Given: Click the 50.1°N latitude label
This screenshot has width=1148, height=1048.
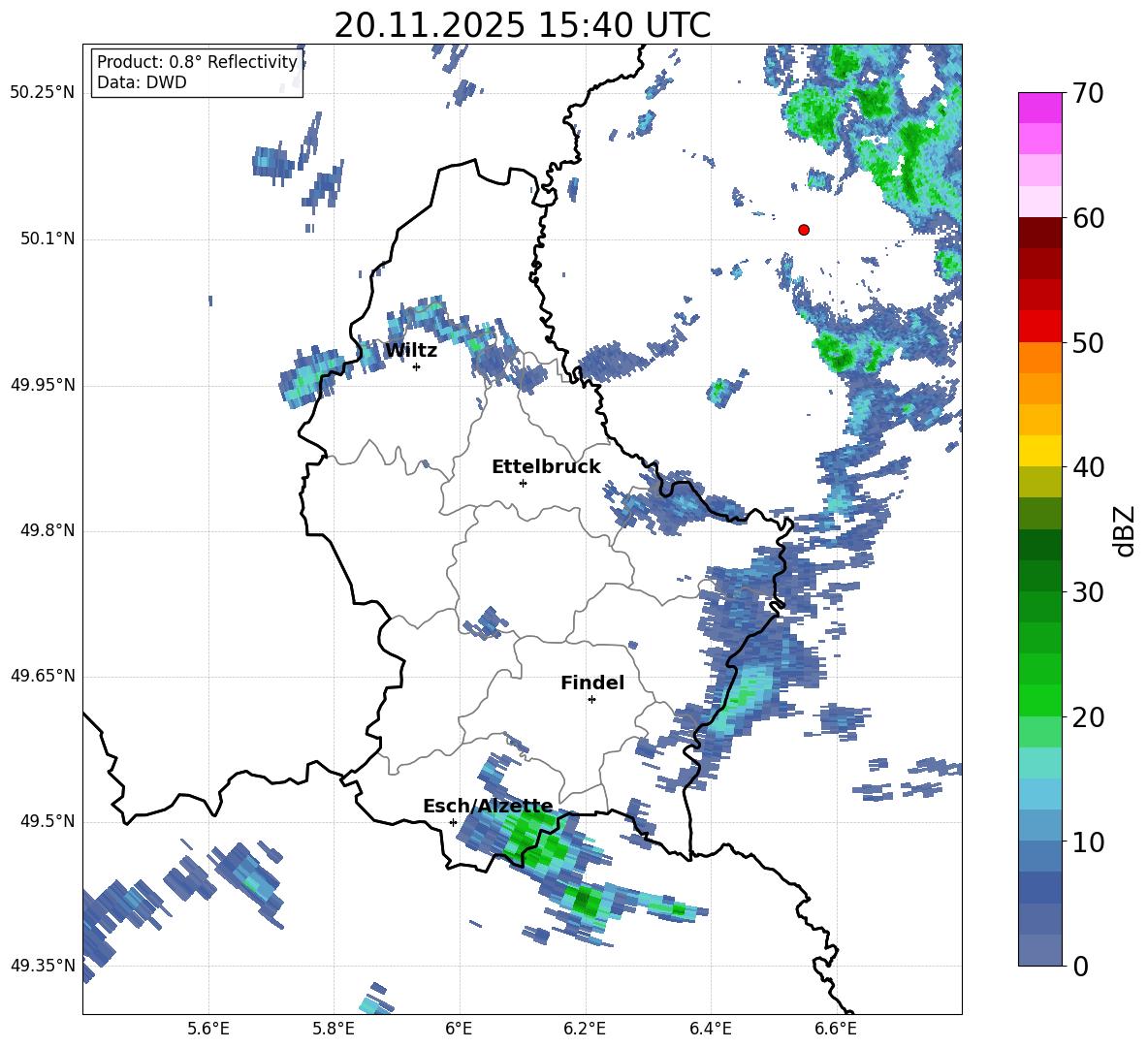Looking at the screenshot, I should [x=47, y=239].
